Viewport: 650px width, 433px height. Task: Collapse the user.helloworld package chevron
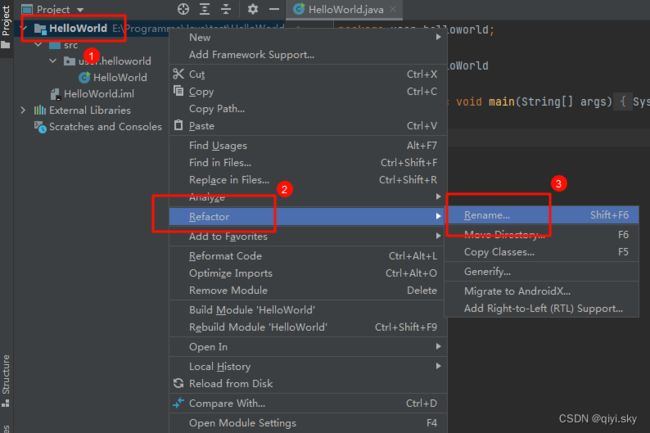coord(53,61)
